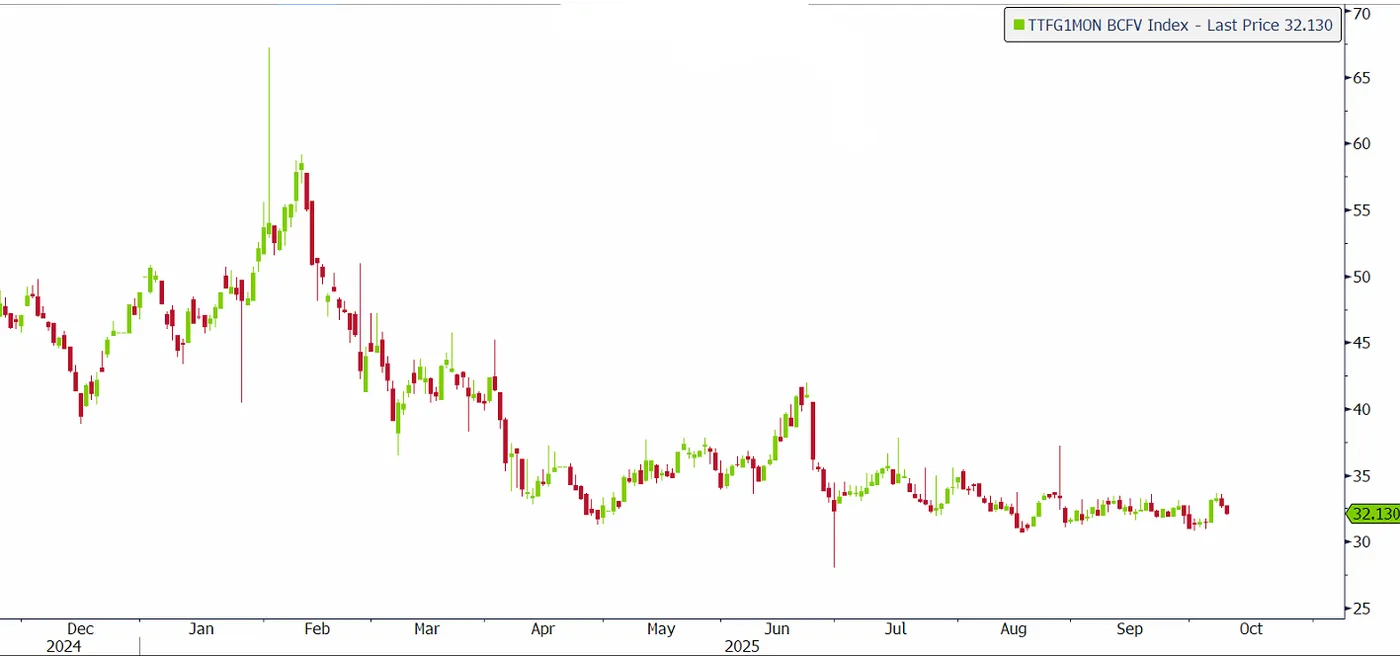Image resolution: width=1400 pixels, height=656 pixels.
Task: Click the Jun label on time axis
Action: tap(777, 629)
